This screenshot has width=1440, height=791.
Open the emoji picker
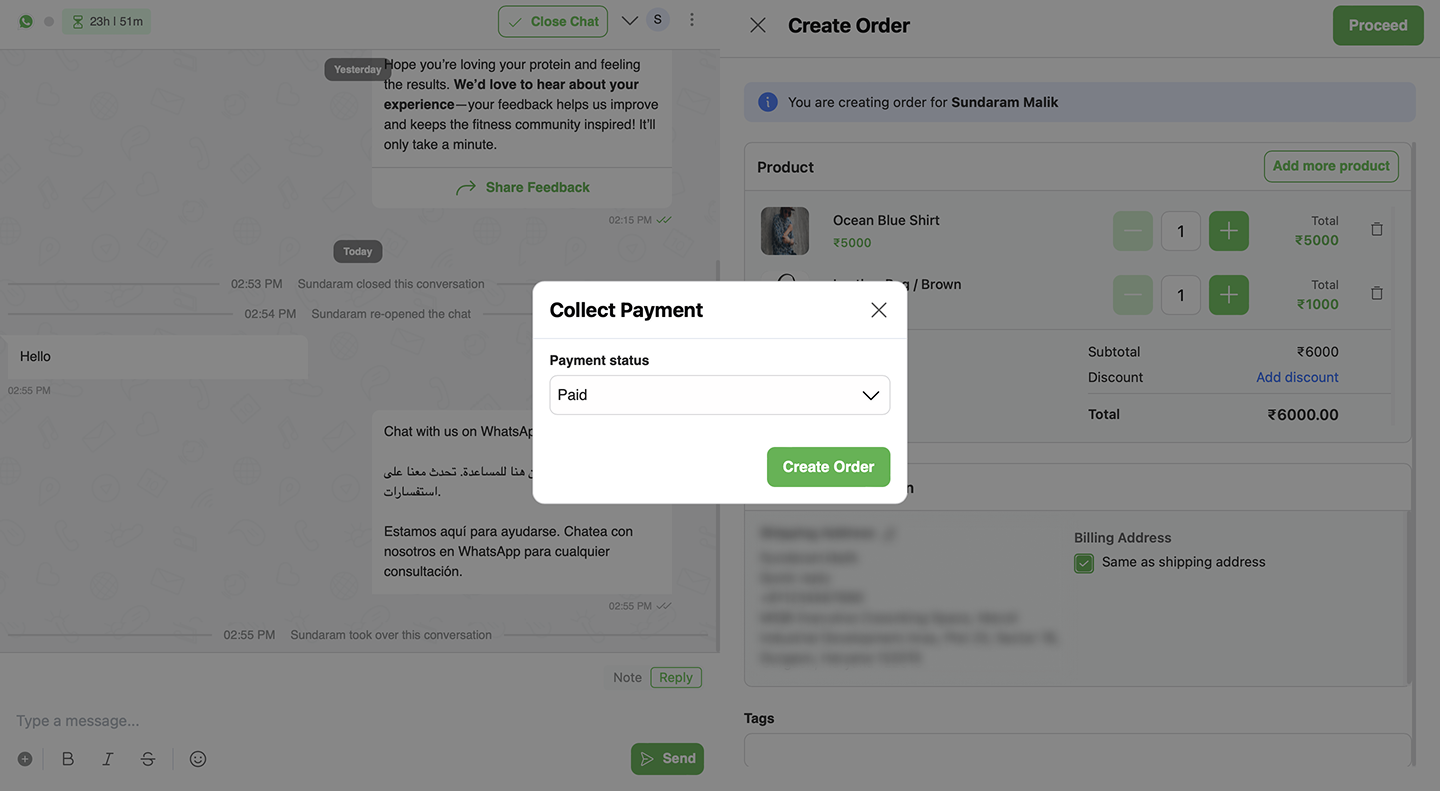point(198,759)
